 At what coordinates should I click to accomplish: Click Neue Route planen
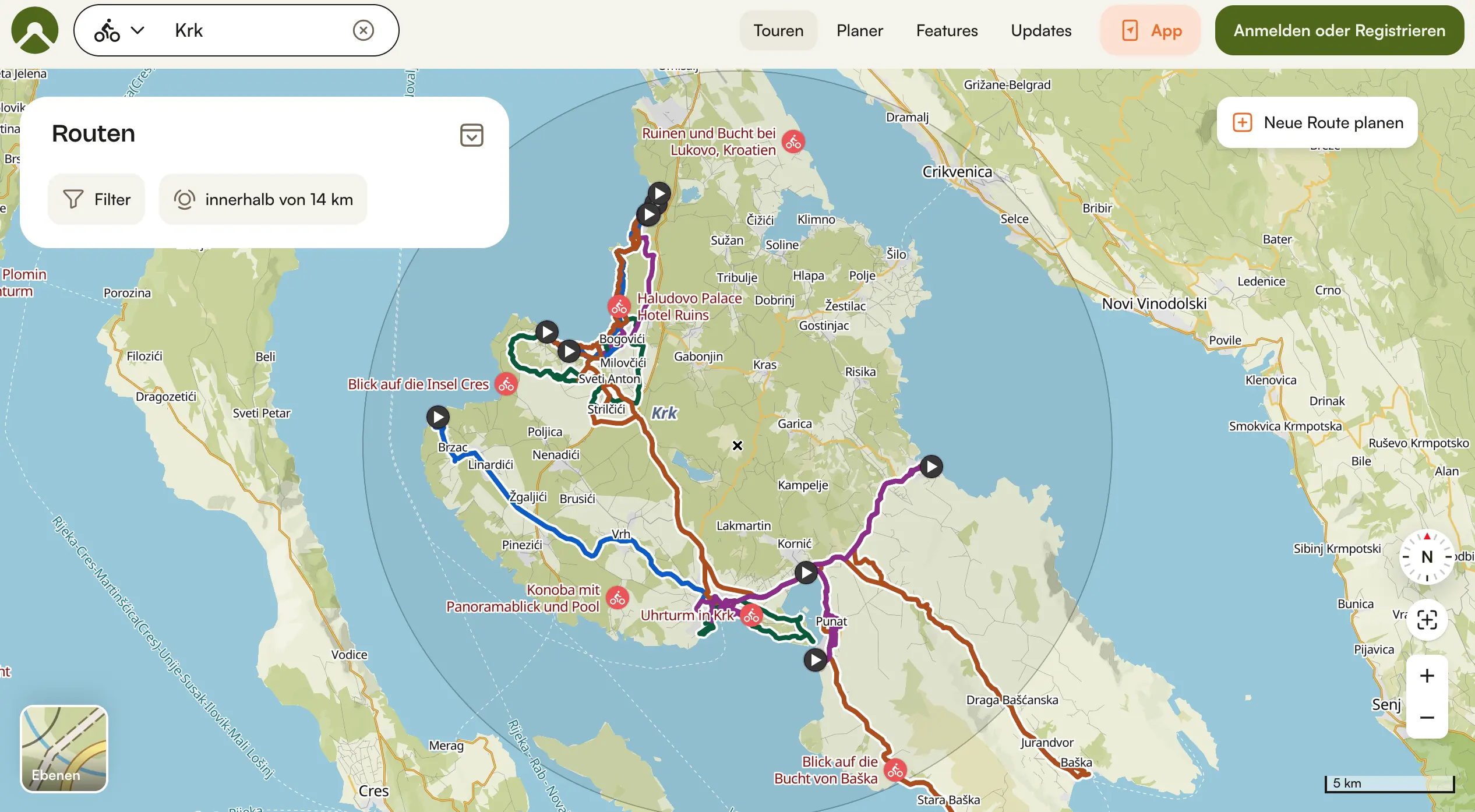(1317, 122)
